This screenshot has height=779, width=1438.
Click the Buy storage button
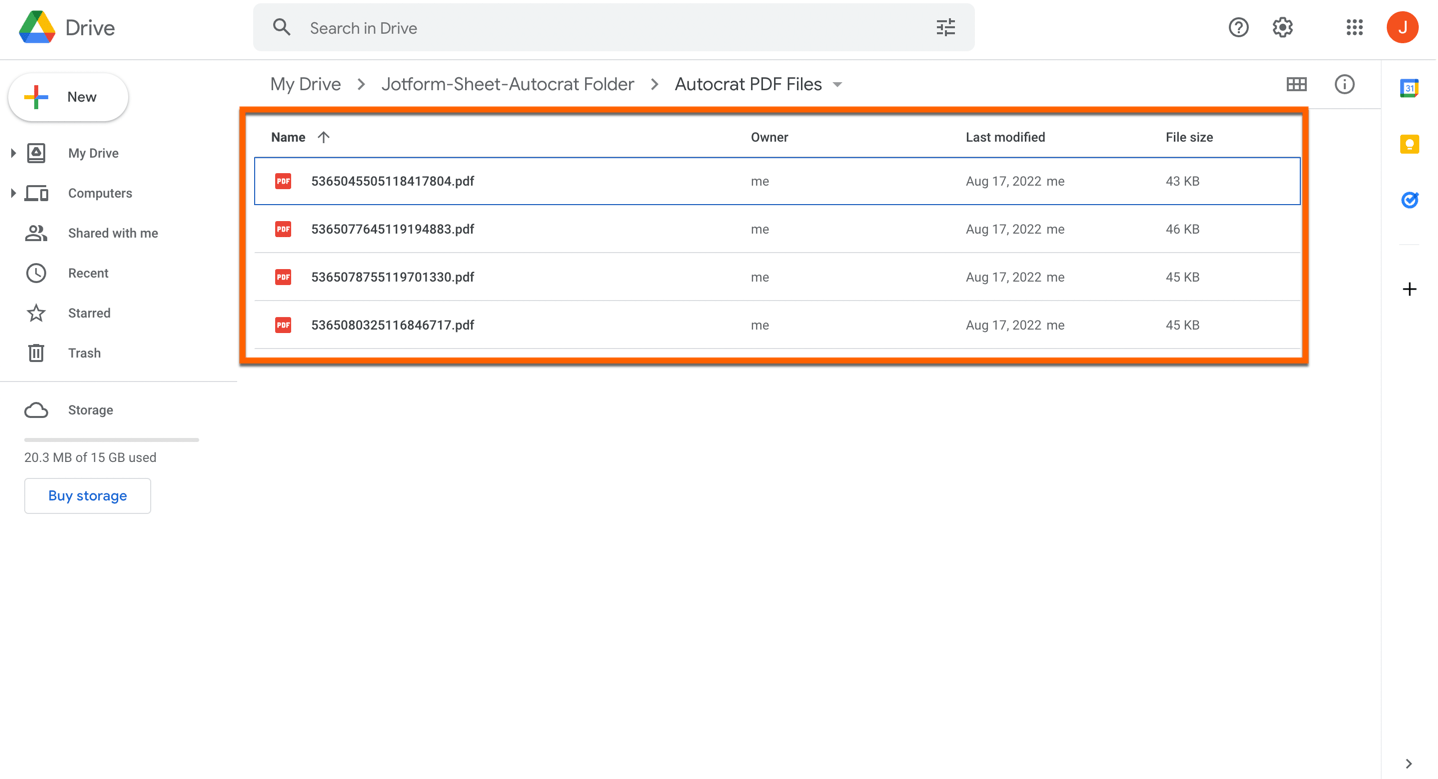point(87,496)
